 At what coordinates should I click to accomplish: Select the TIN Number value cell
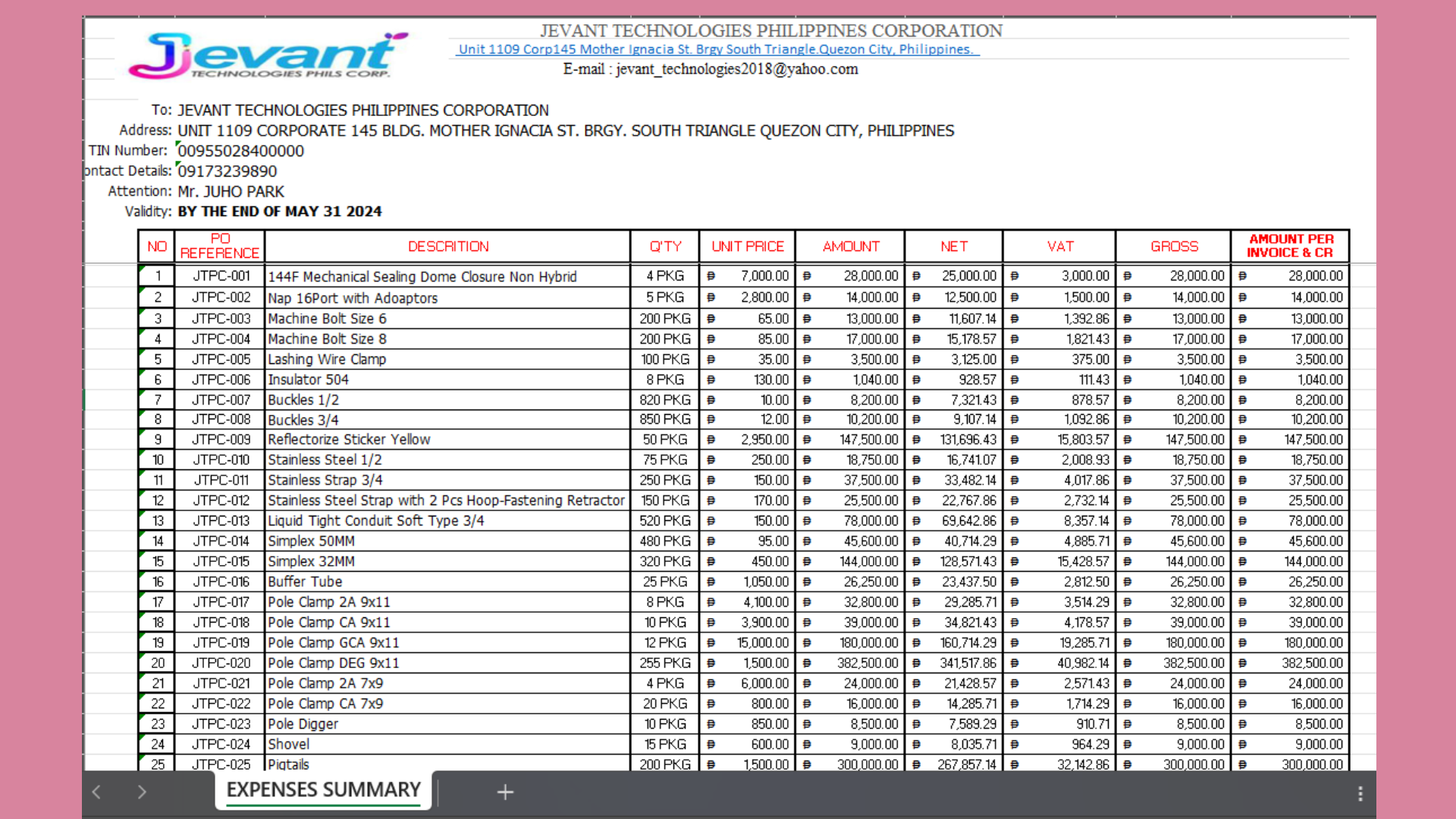click(x=241, y=151)
